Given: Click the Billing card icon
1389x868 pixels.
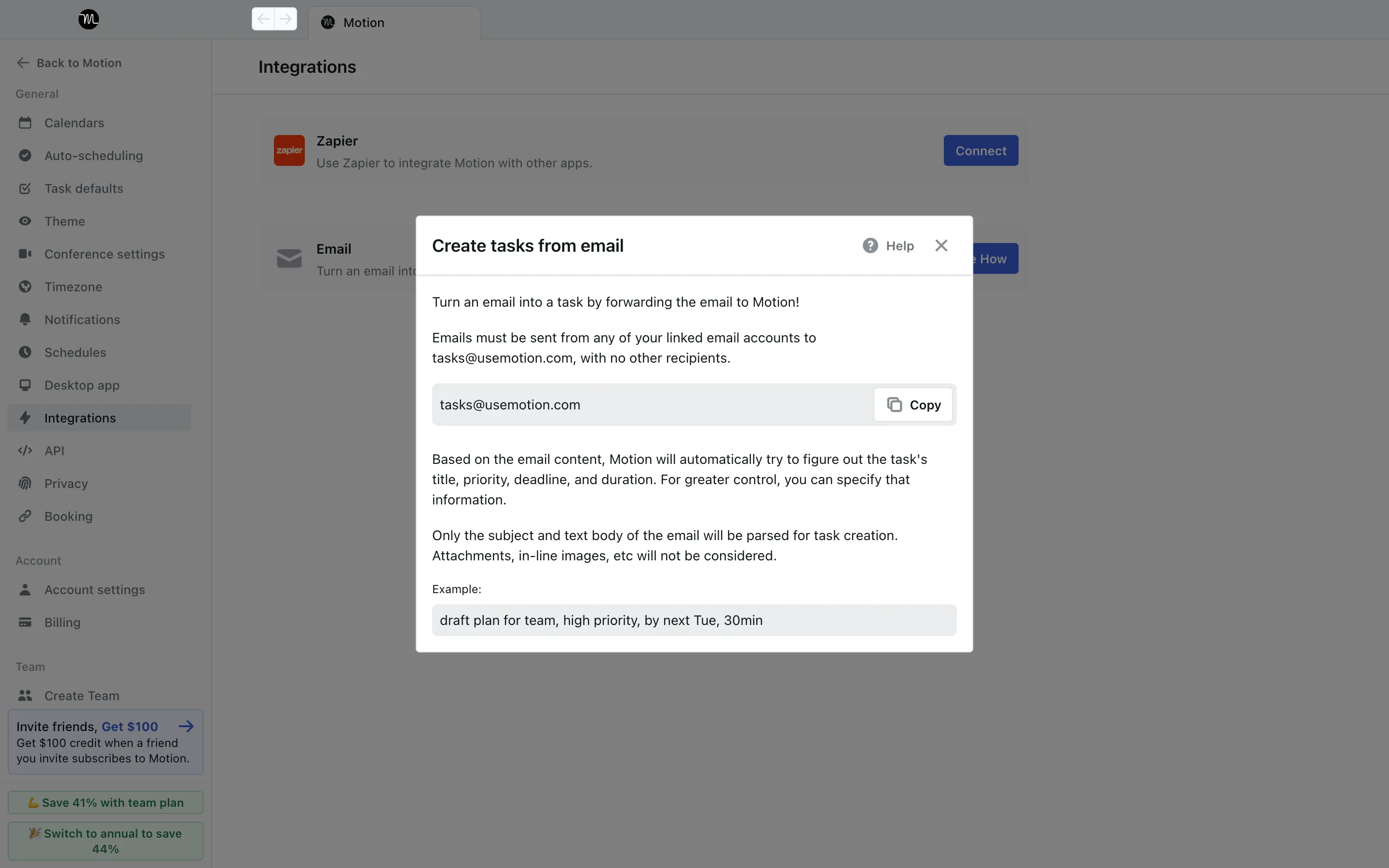Looking at the screenshot, I should coord(25,622).
